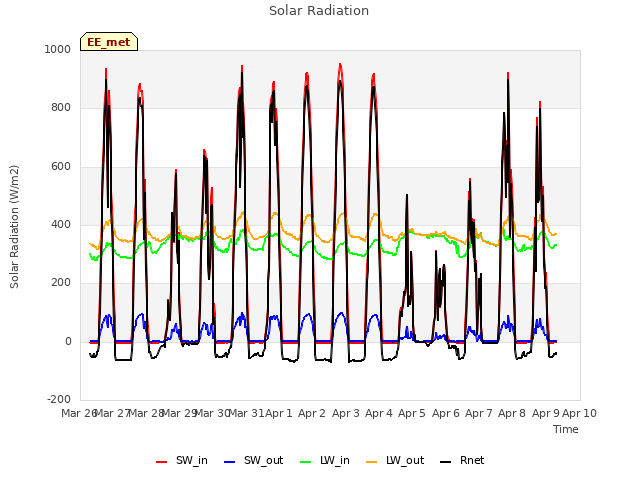Click the Apr 1 x-axis date label

279,413
